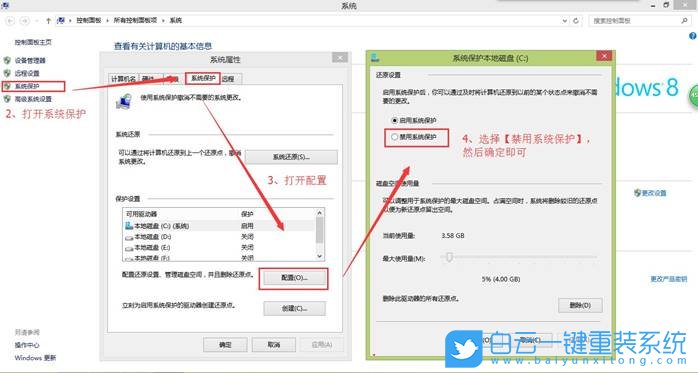Select the 本地磁盘 (D:) drive row

(219, 237)
